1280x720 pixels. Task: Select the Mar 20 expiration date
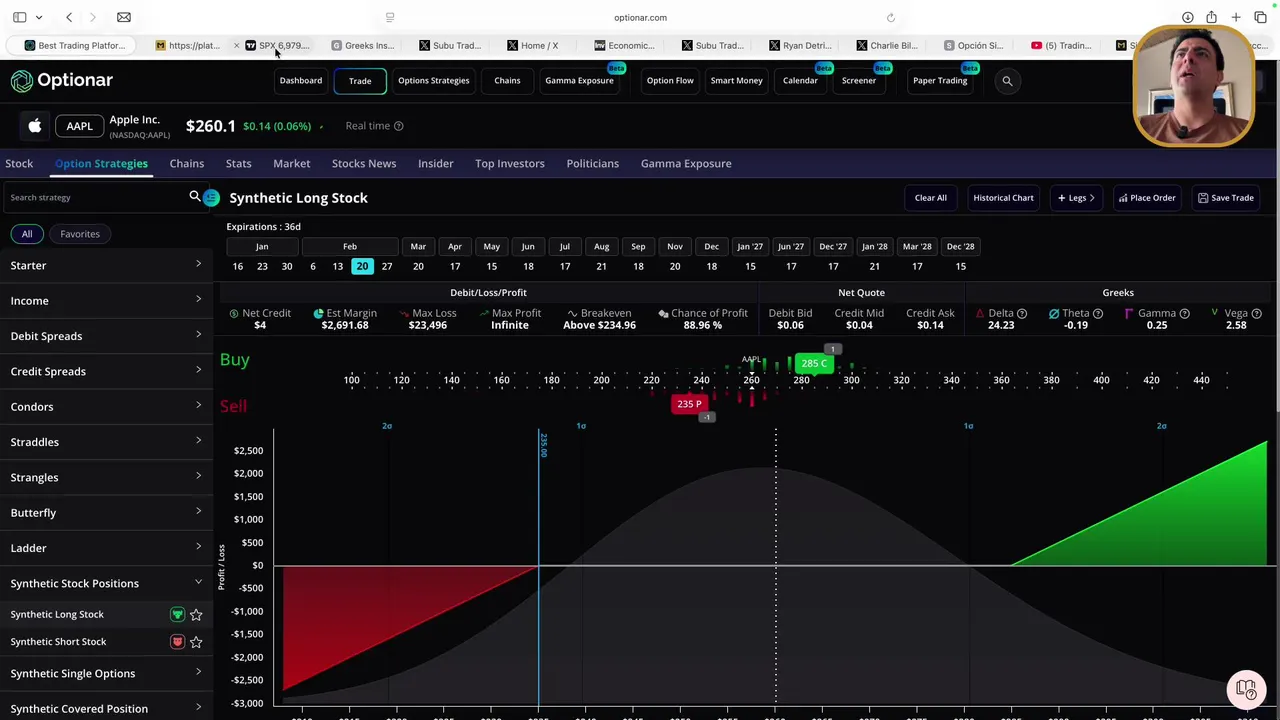coord(418,266)
